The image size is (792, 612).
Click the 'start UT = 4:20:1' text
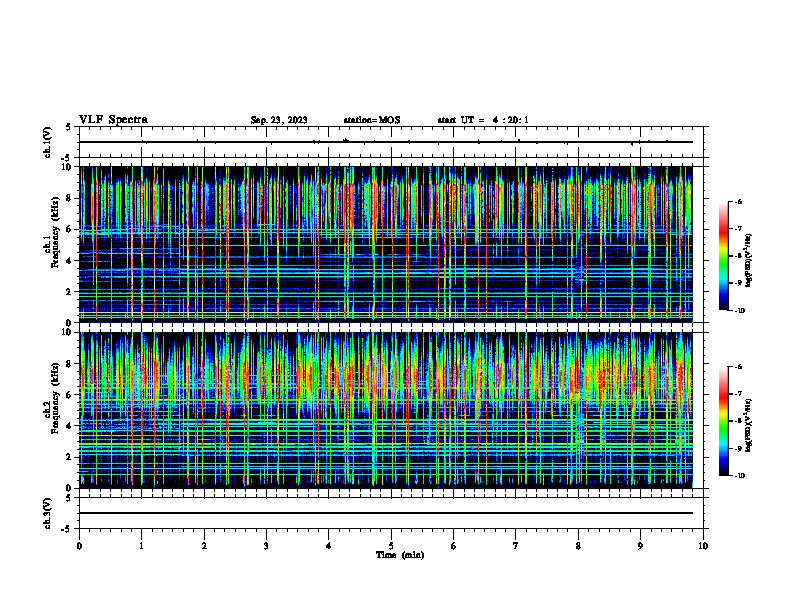(483, 120)
